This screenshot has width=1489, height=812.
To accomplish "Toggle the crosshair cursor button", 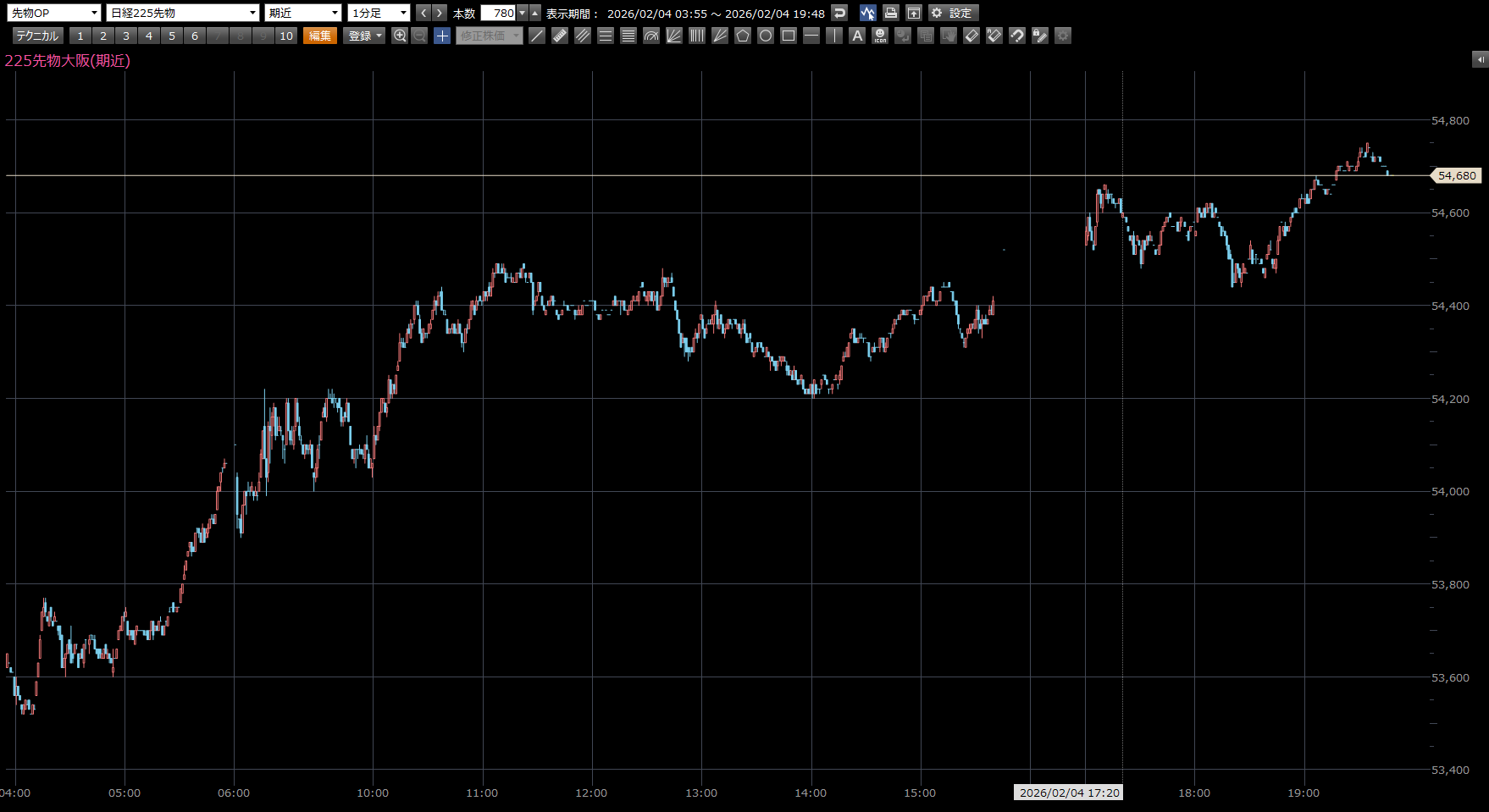I will click(442, 36).
